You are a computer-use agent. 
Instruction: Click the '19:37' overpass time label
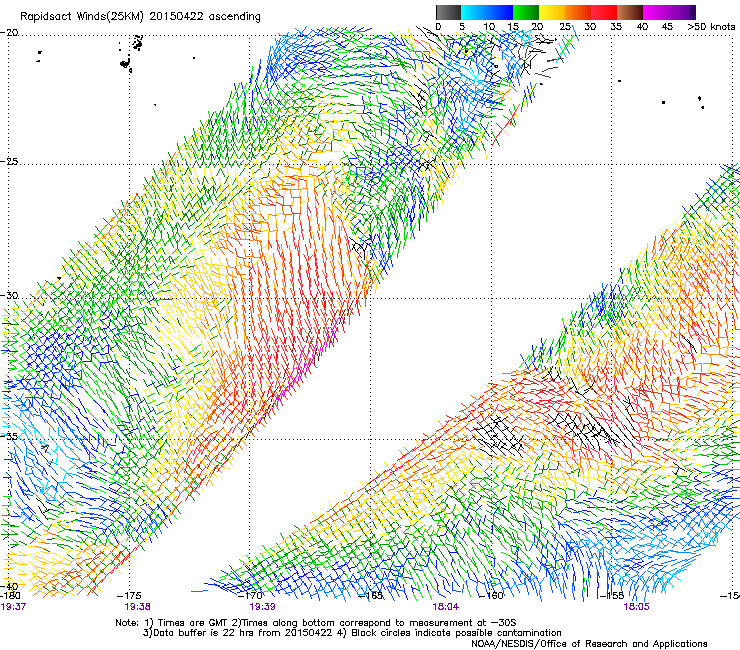(13, 607)
